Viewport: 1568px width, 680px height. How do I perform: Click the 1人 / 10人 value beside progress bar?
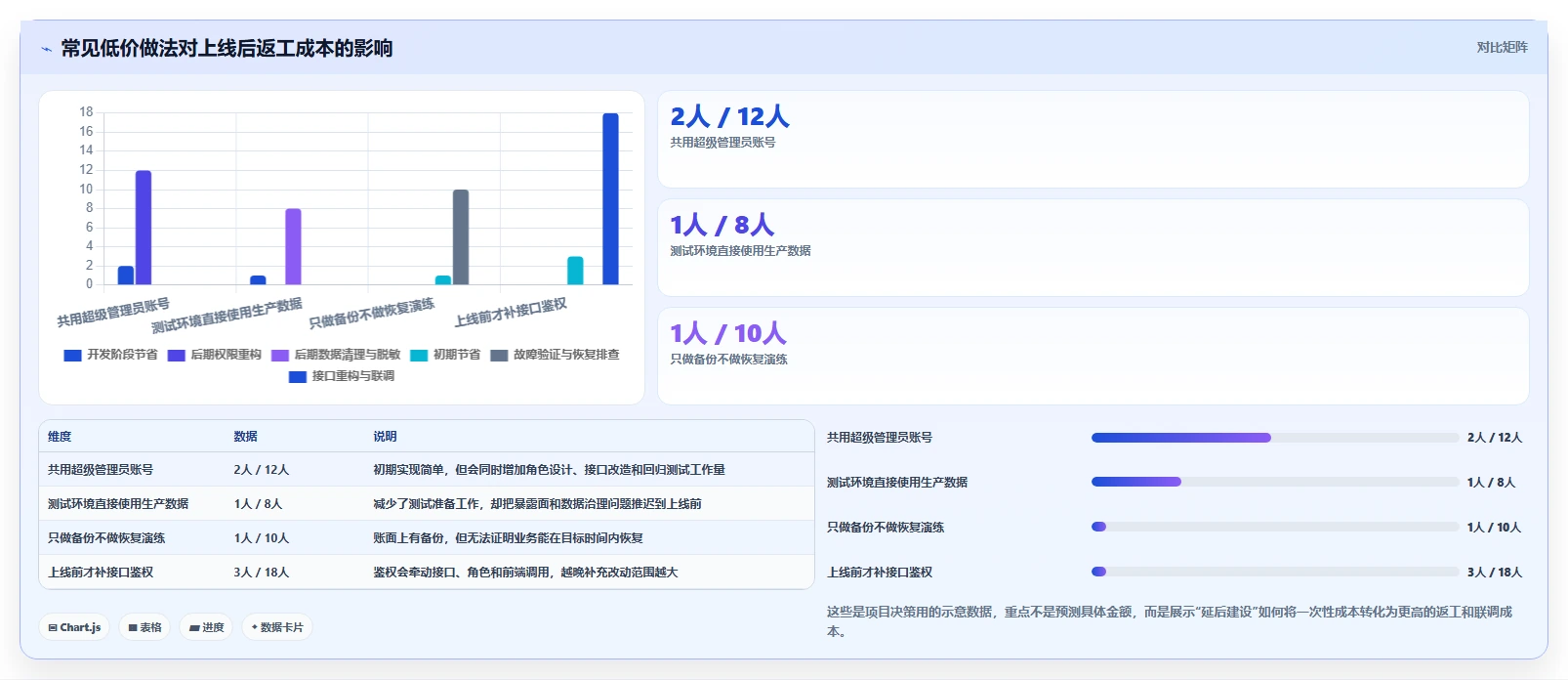point(1494,528)
